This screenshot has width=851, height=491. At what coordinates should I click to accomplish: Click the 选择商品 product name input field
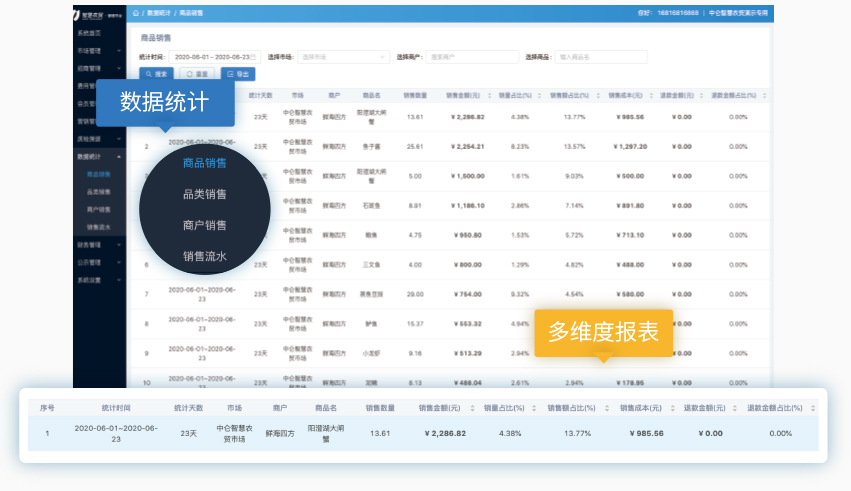point(601,57)
